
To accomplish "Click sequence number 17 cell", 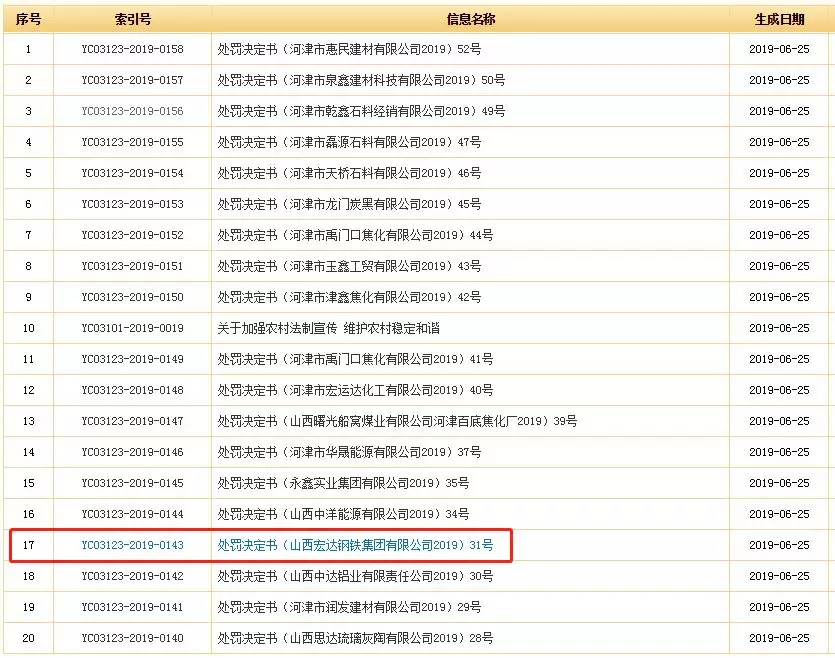I will coord(28,545).
